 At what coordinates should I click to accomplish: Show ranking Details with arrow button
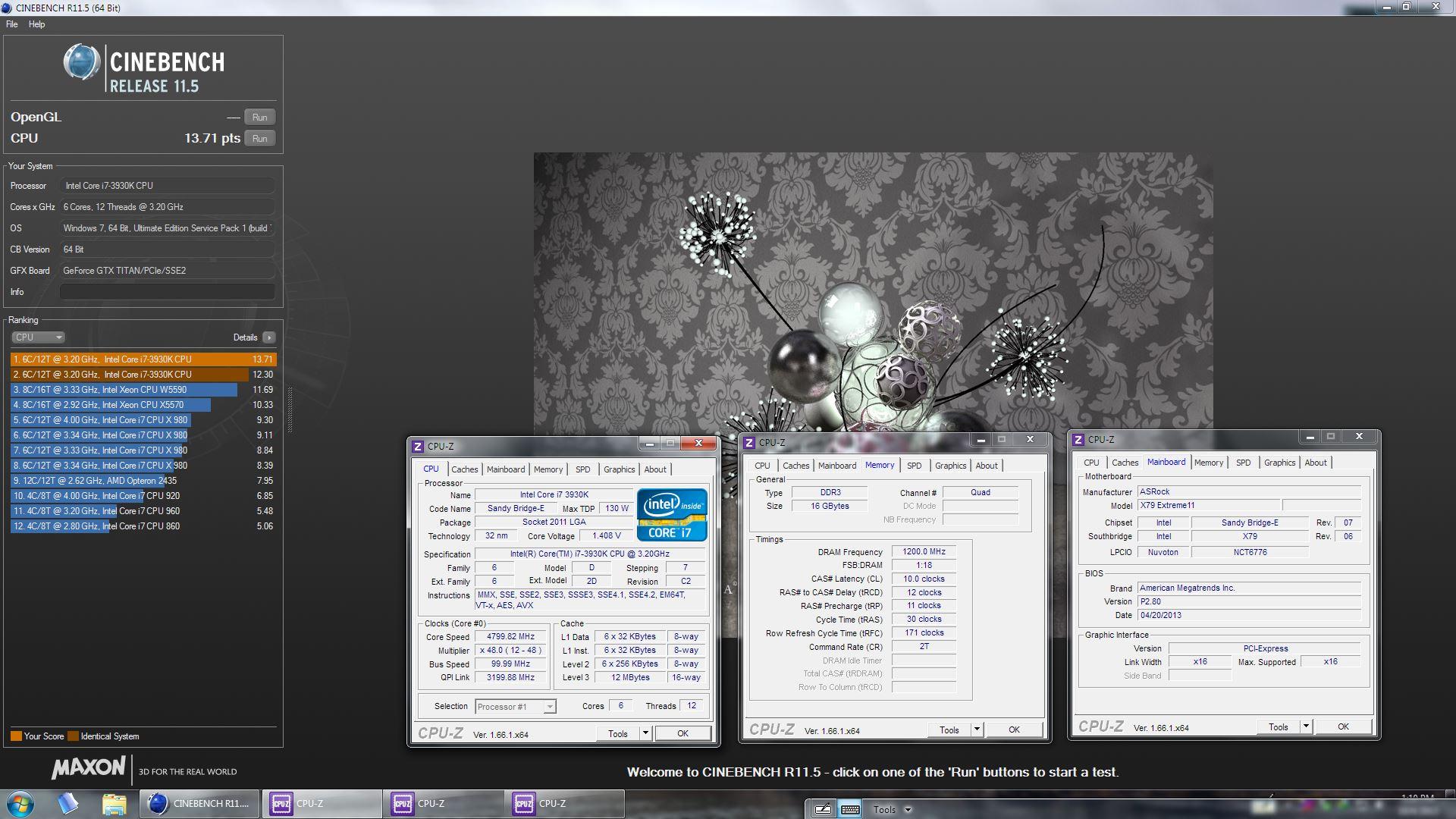tap(269, 337)
